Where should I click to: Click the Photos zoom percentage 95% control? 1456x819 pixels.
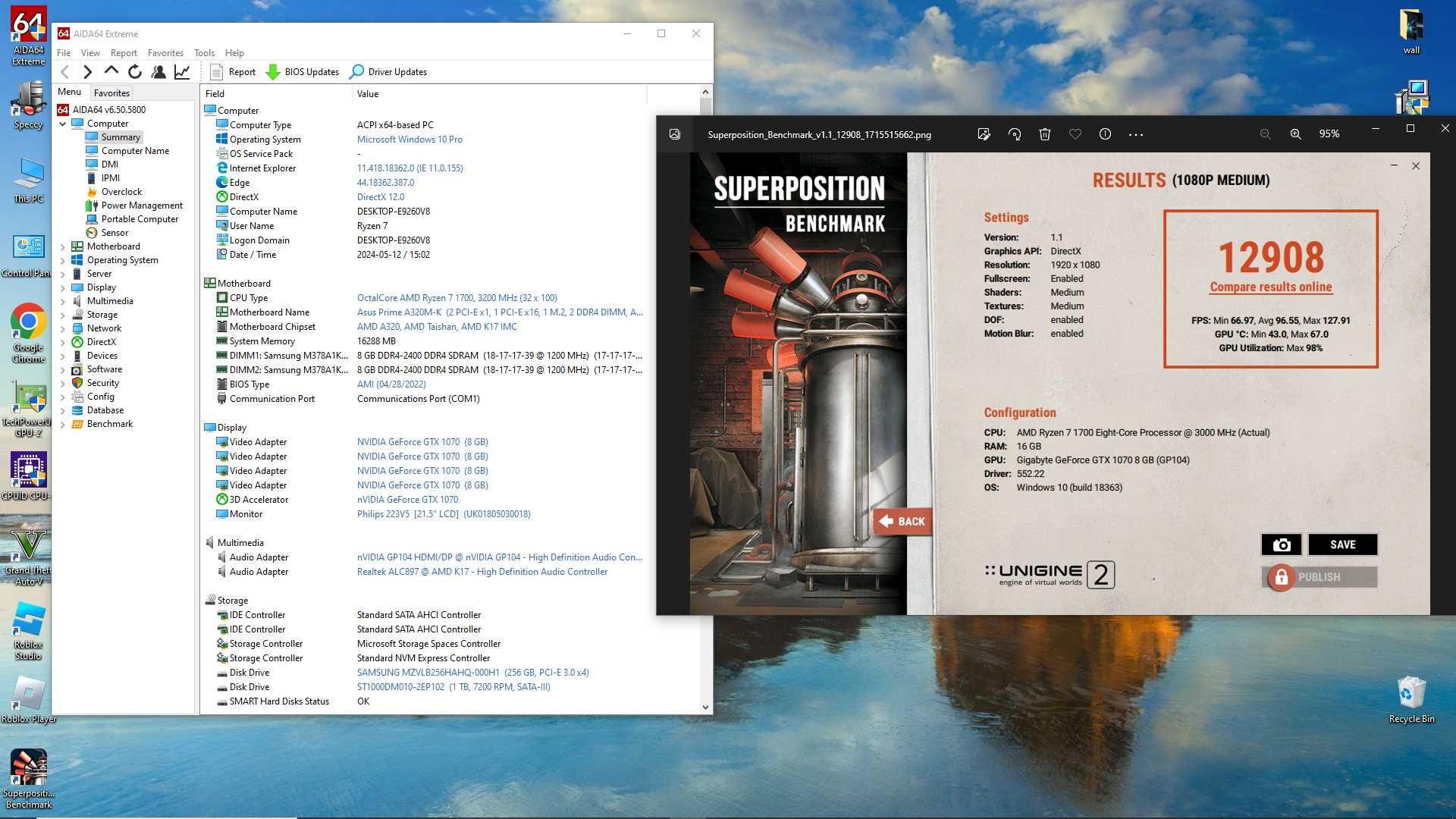tap(1329, 134)
